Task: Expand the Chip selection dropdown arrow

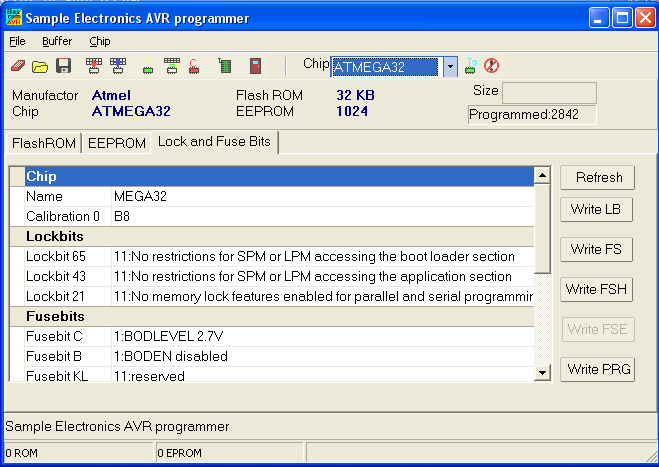Action: (x=450, y=67)
